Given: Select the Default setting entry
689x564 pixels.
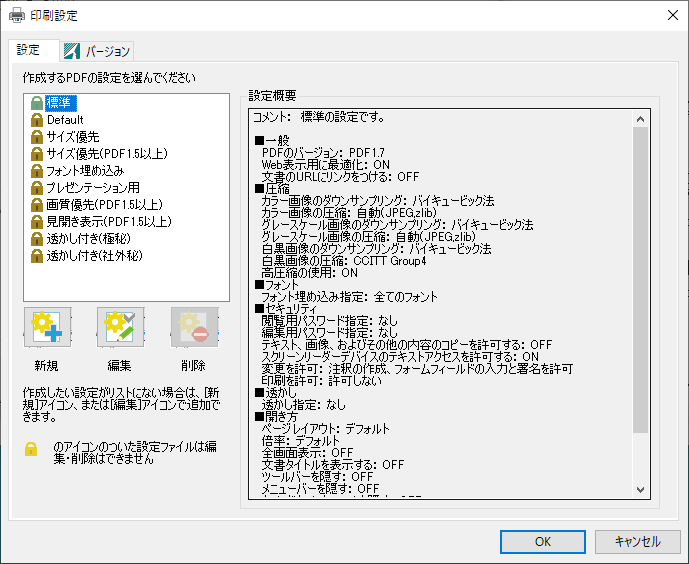Looking at the screenshot, I should [x=65, y=120].
